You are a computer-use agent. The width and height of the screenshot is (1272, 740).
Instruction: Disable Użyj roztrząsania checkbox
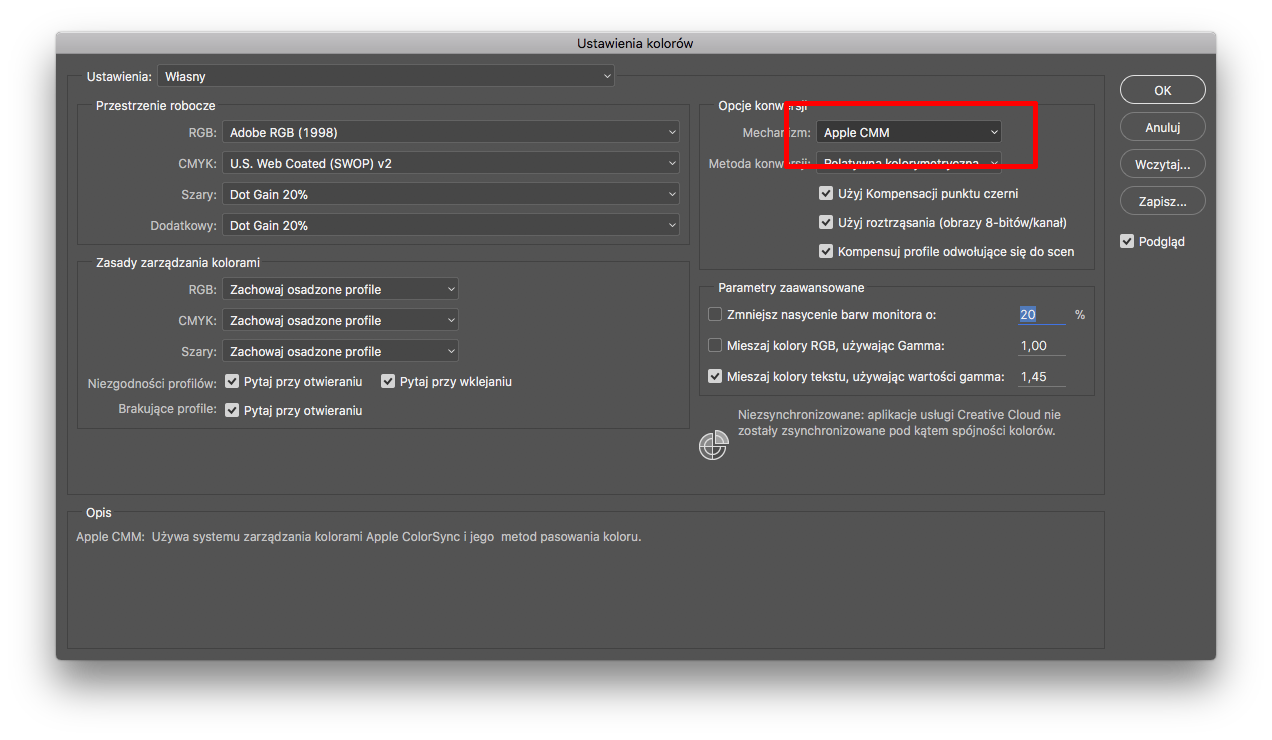pos(826,222)
